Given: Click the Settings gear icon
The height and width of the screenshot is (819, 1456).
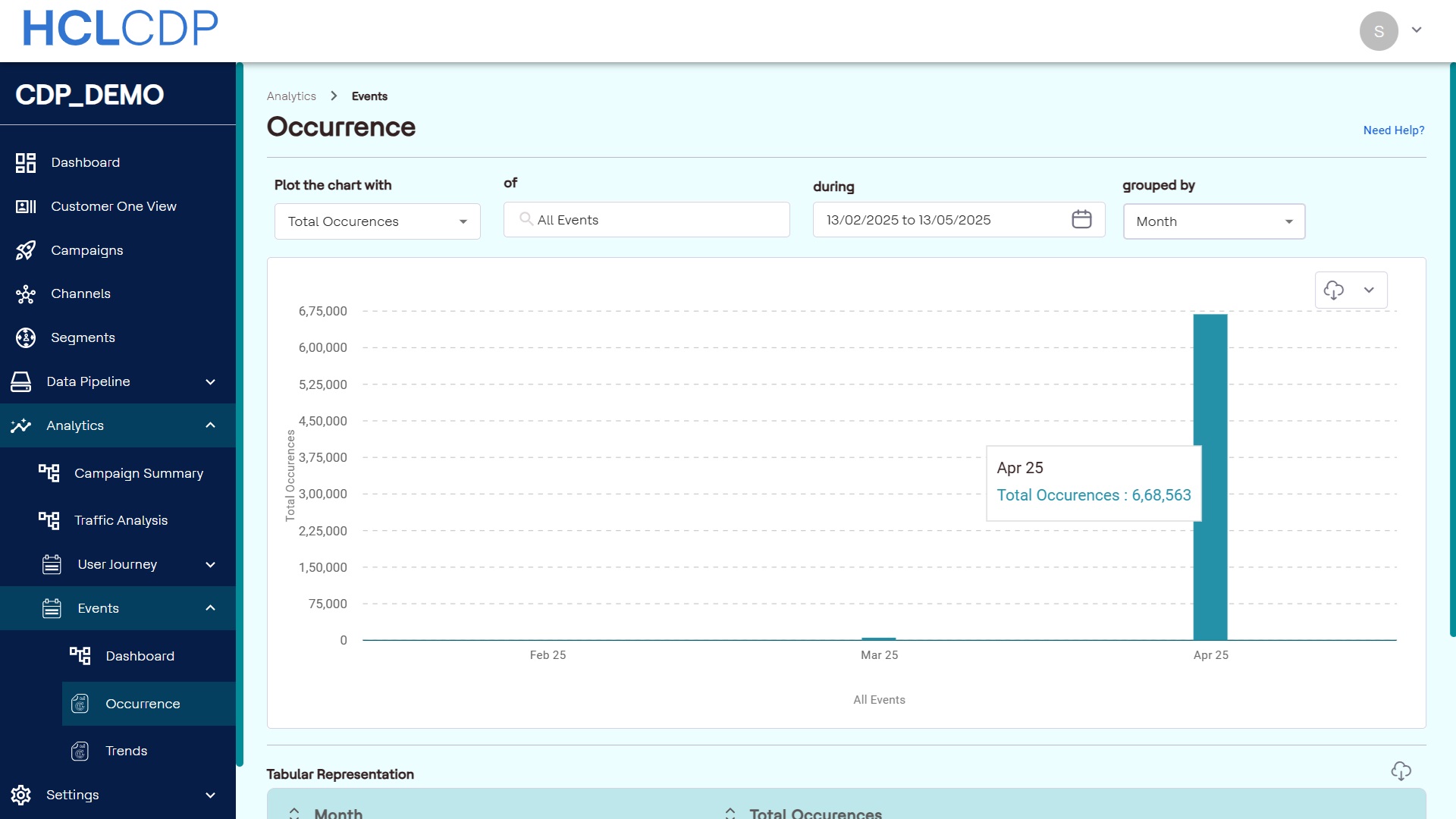Looking at the screenshot, I should 21,795.
